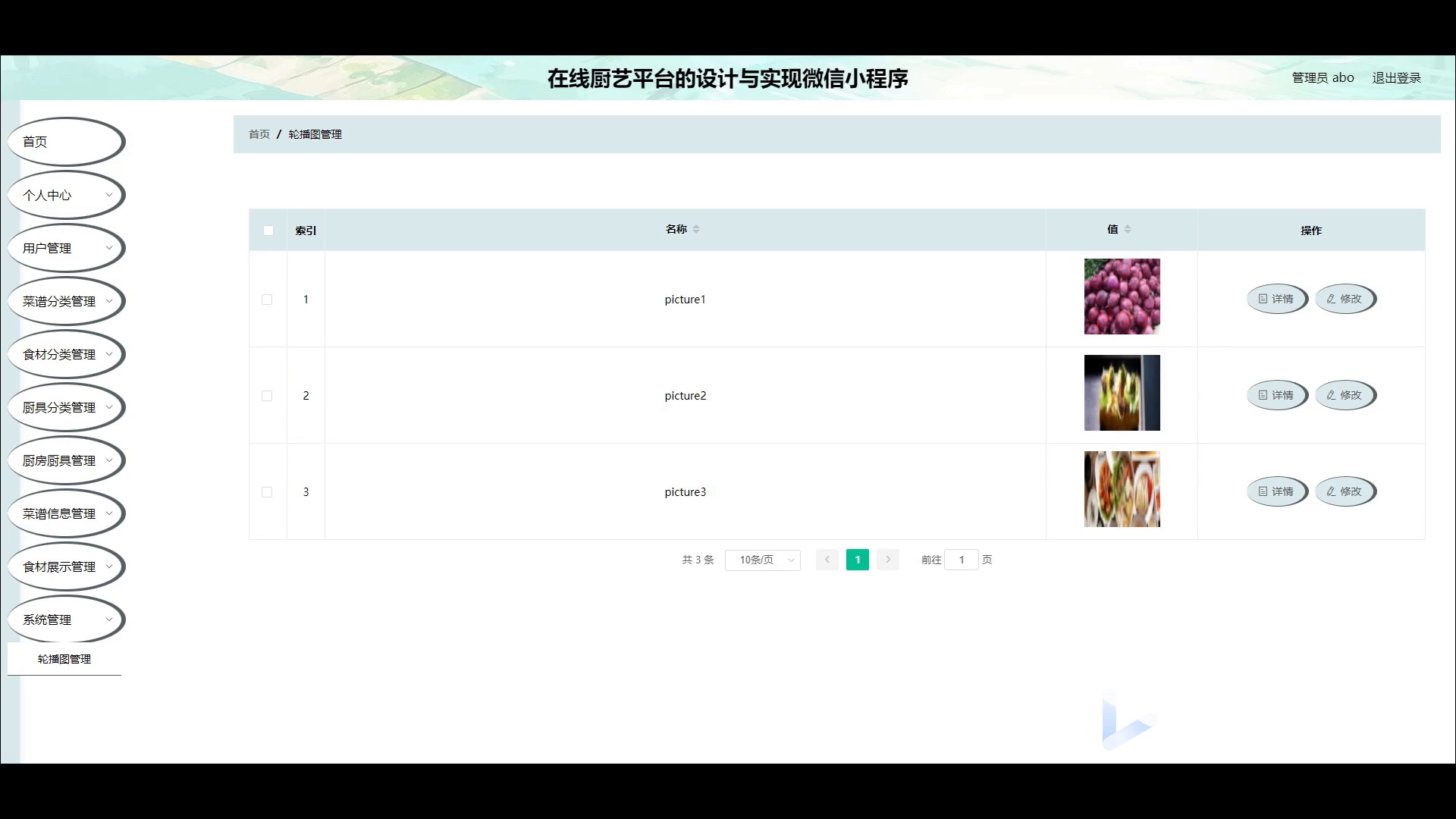Screen dimensions: 1456x819
Task: Sort table by 值 column arrows
Action: [x=1128, y=229]
